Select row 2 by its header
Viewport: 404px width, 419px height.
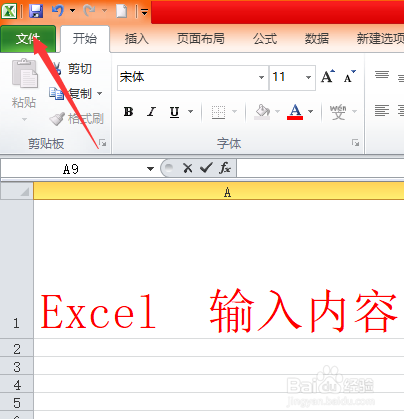point(16,348)
